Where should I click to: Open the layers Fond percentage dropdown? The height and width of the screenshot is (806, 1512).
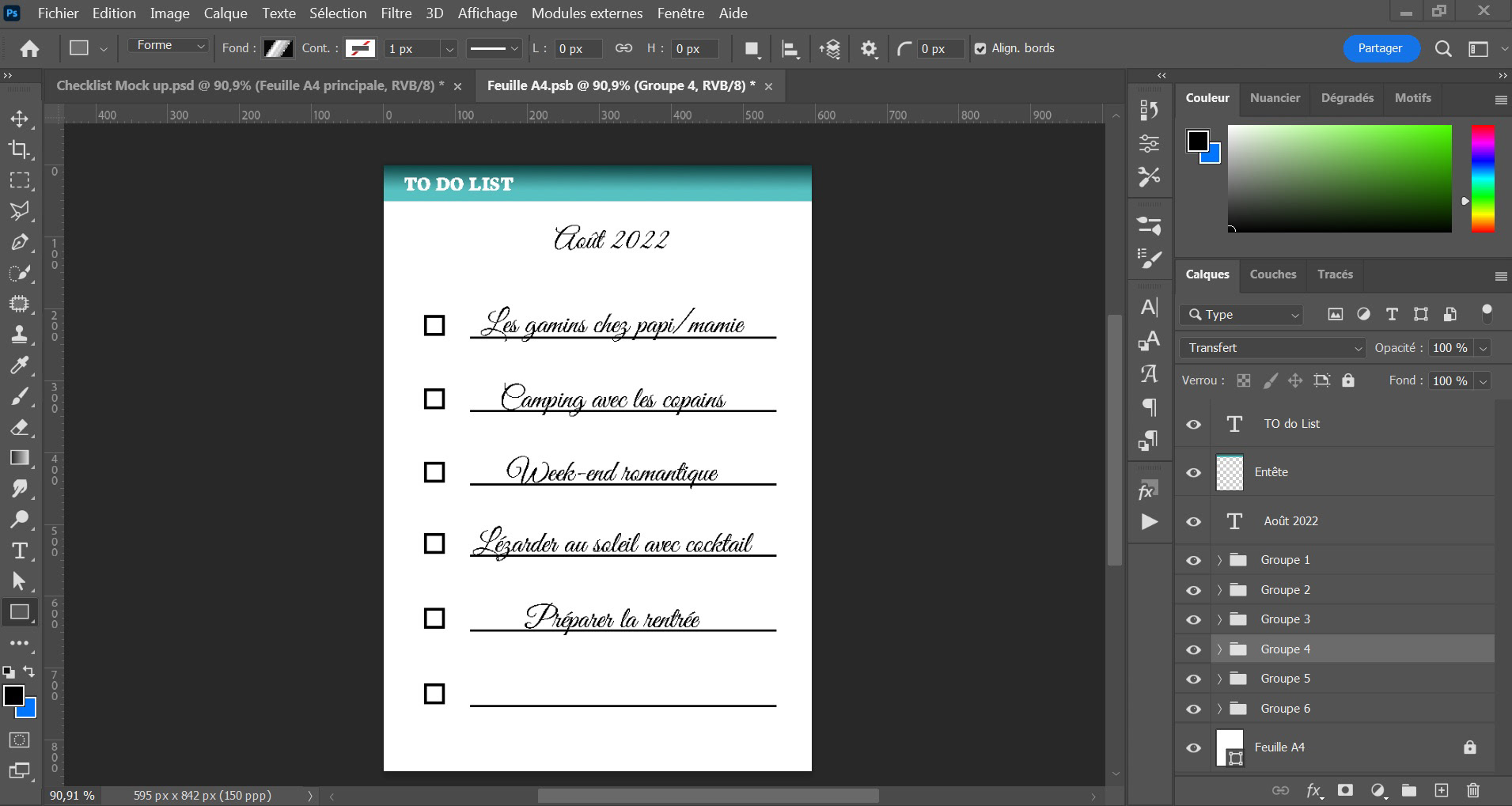click(x=1484, y=381)
